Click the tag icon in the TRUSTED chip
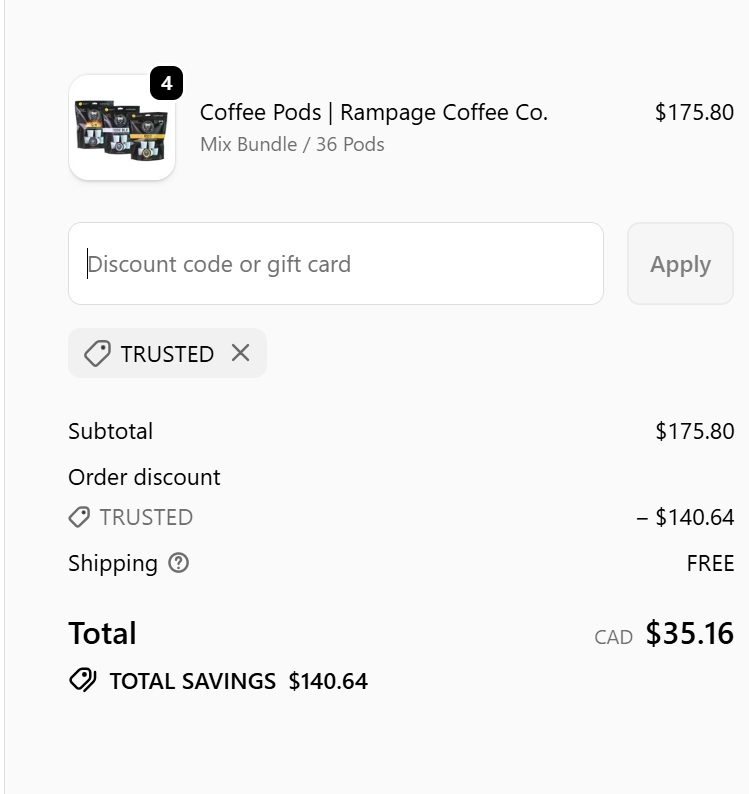 (97, 354)
